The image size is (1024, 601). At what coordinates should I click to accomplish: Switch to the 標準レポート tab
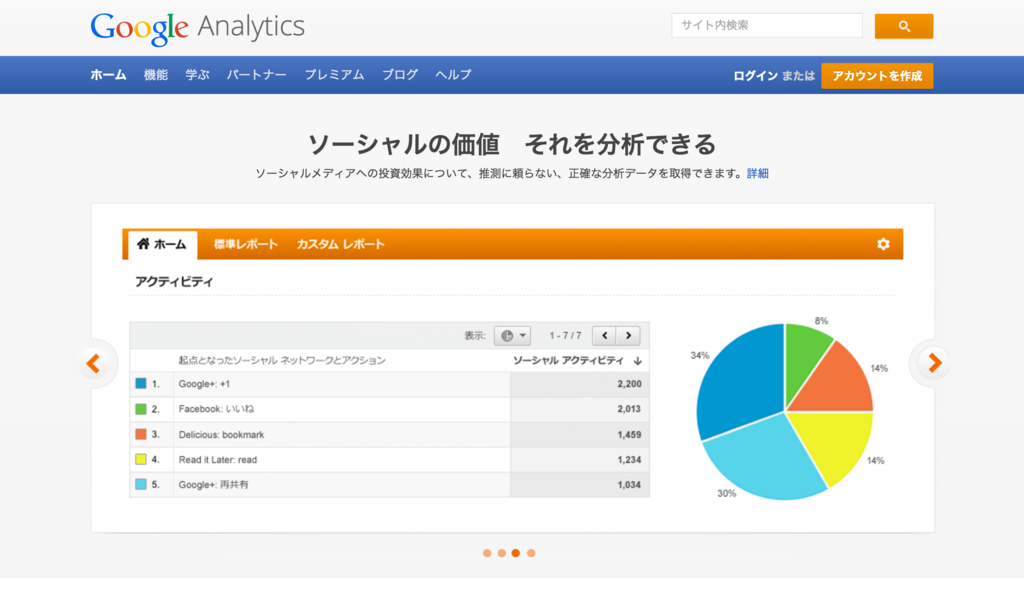pyautogui.click(x=246, y=244)
